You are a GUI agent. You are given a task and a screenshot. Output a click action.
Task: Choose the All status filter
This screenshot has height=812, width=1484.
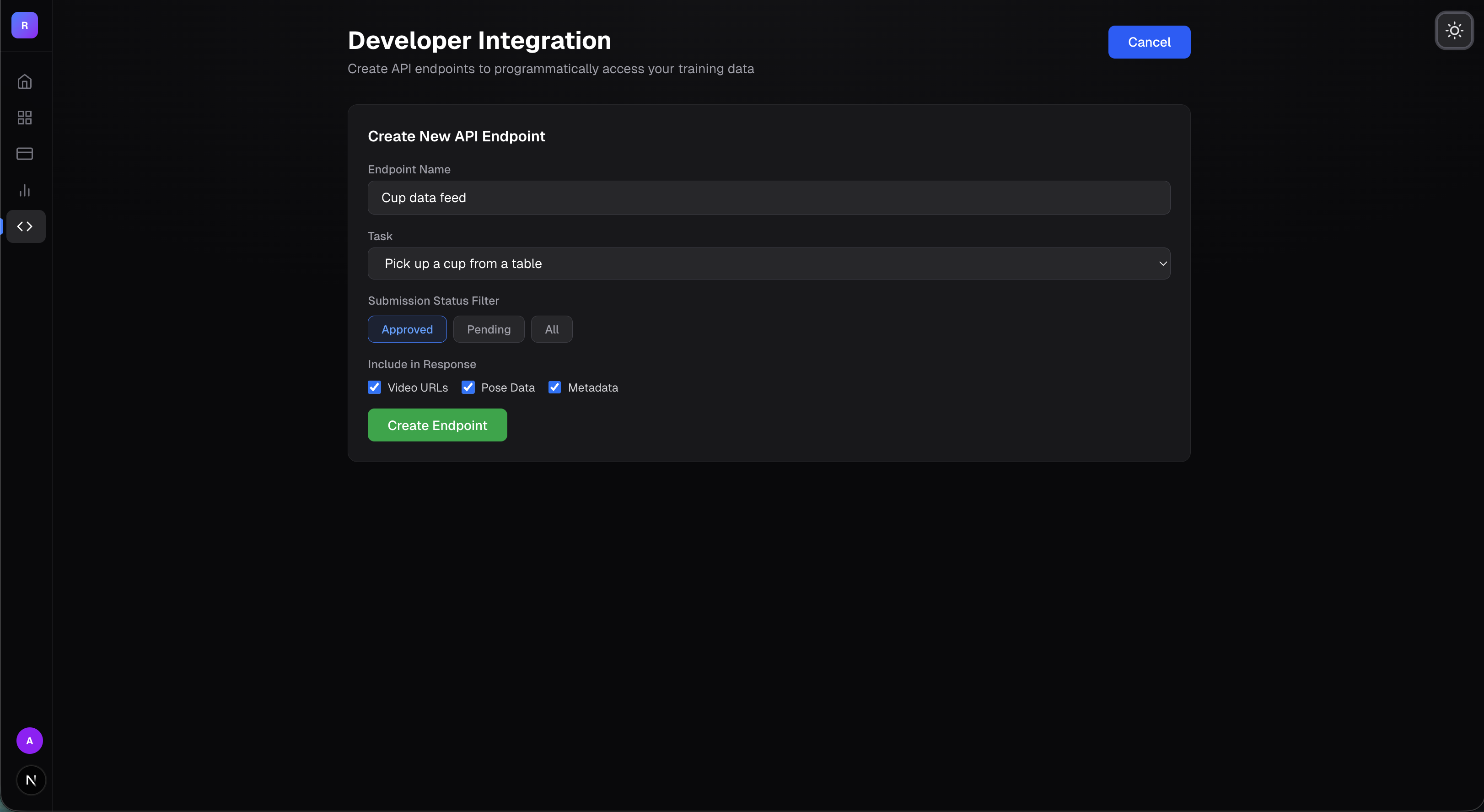(551, 329)
